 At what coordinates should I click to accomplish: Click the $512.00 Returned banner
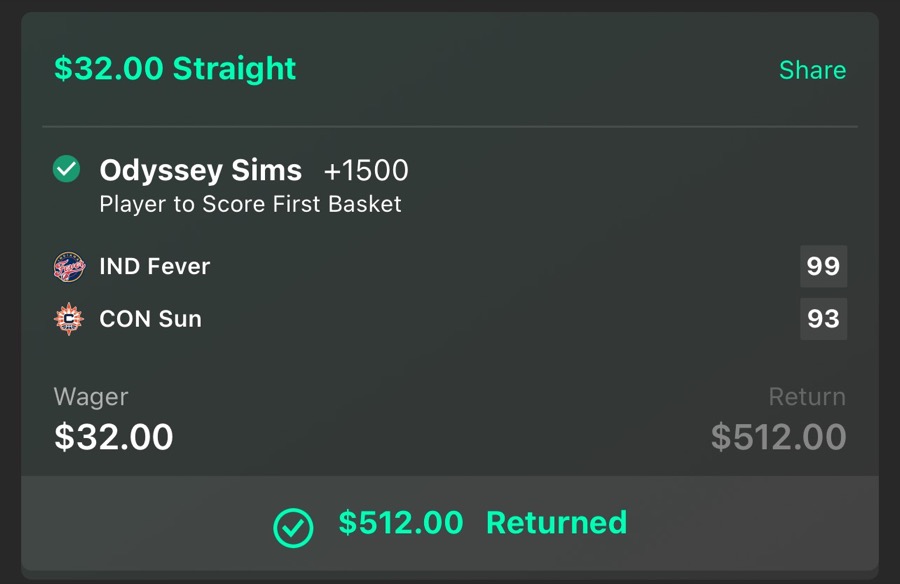coord(450,522)
